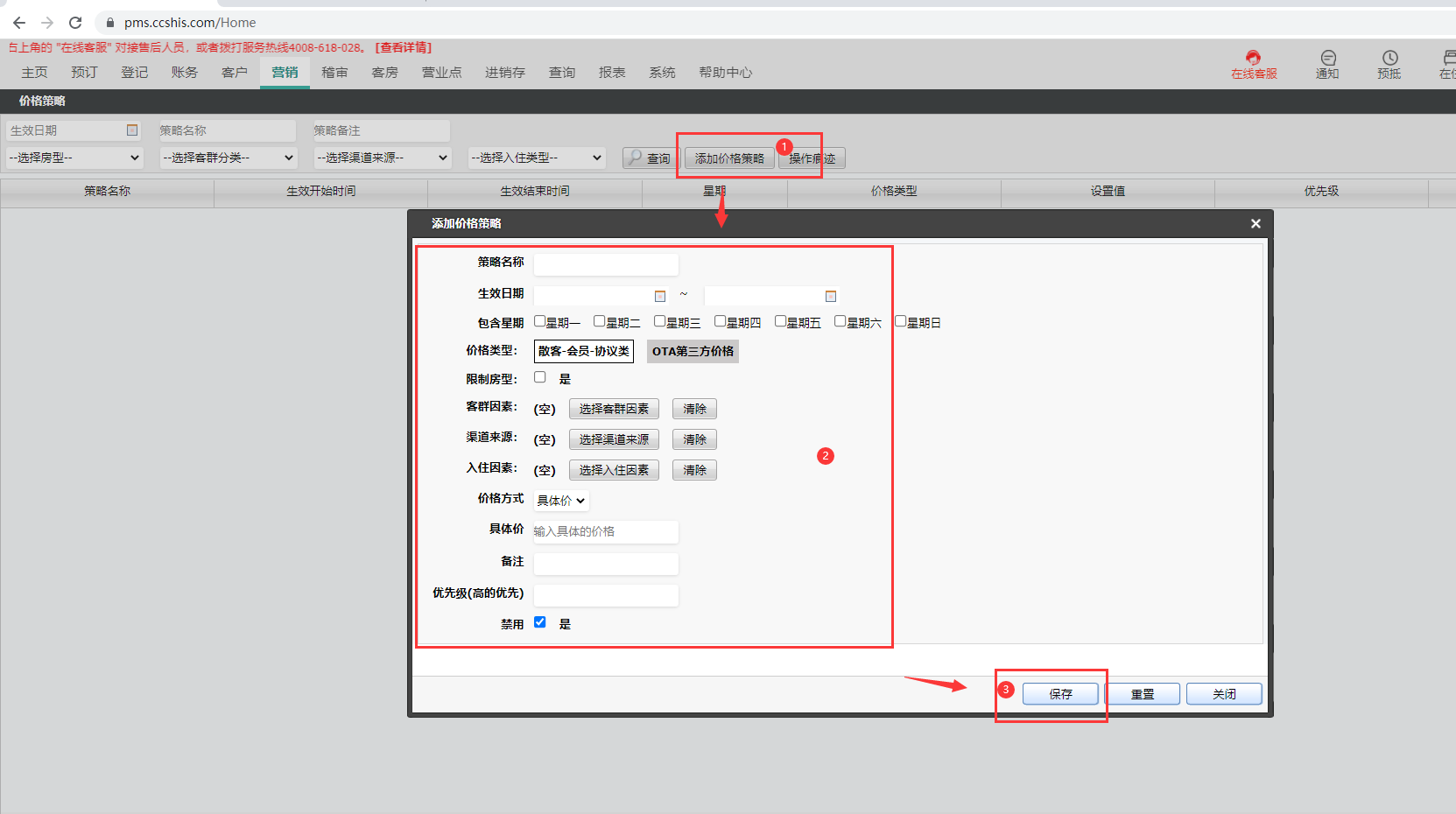
Task: Open calendar for dialog start date
Action: click(660, 297)
